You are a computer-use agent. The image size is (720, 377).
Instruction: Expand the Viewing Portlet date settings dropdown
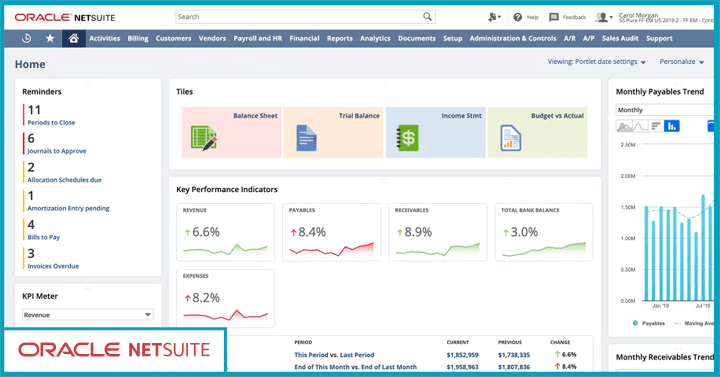pyautogui.click(x=596, y=62)
